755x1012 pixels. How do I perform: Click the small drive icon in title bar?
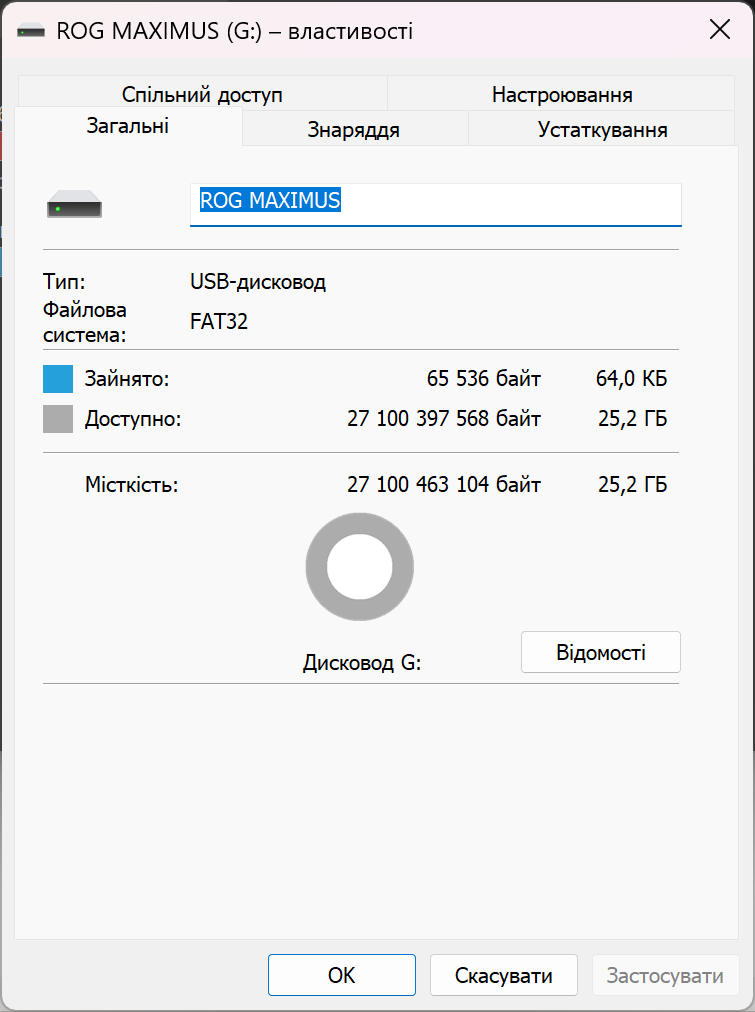[x=32, y=31]
